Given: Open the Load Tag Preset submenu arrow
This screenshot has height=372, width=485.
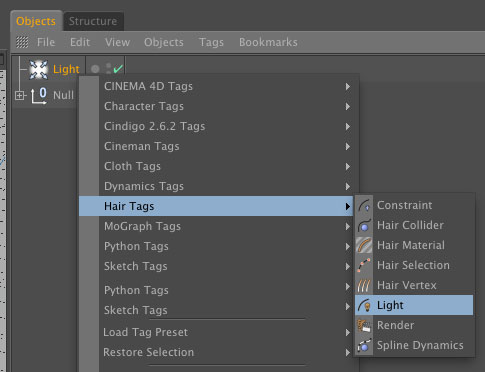Looking at the screenshot, I should 348,333.
